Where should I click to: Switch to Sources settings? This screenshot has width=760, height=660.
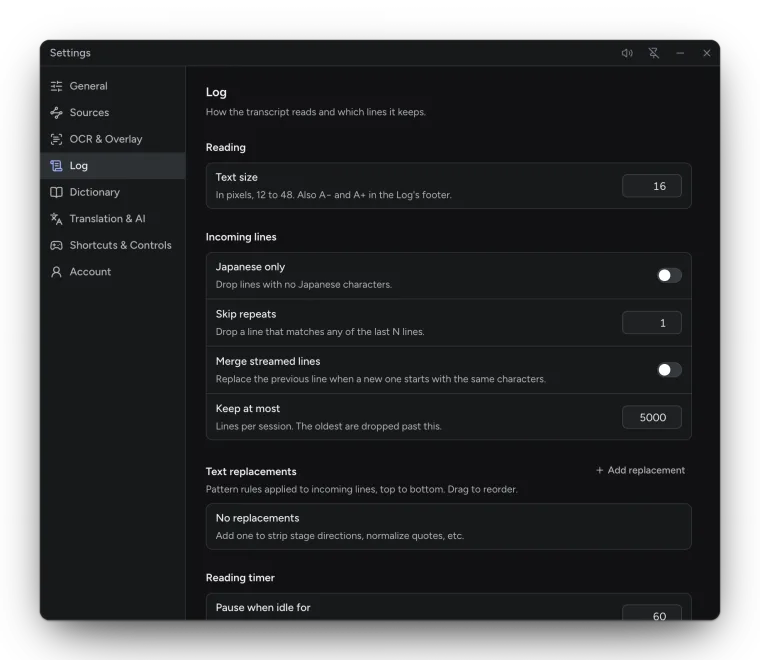pos(112,112)
